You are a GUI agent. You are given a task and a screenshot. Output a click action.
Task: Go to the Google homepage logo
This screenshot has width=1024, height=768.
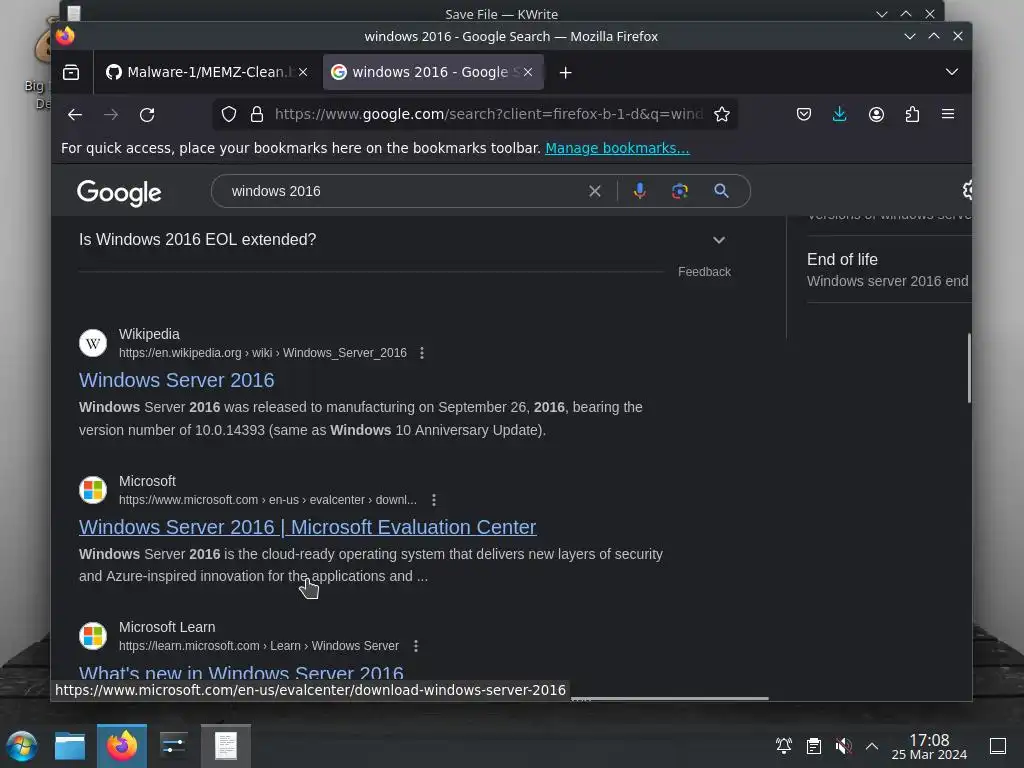pos(119,193)
